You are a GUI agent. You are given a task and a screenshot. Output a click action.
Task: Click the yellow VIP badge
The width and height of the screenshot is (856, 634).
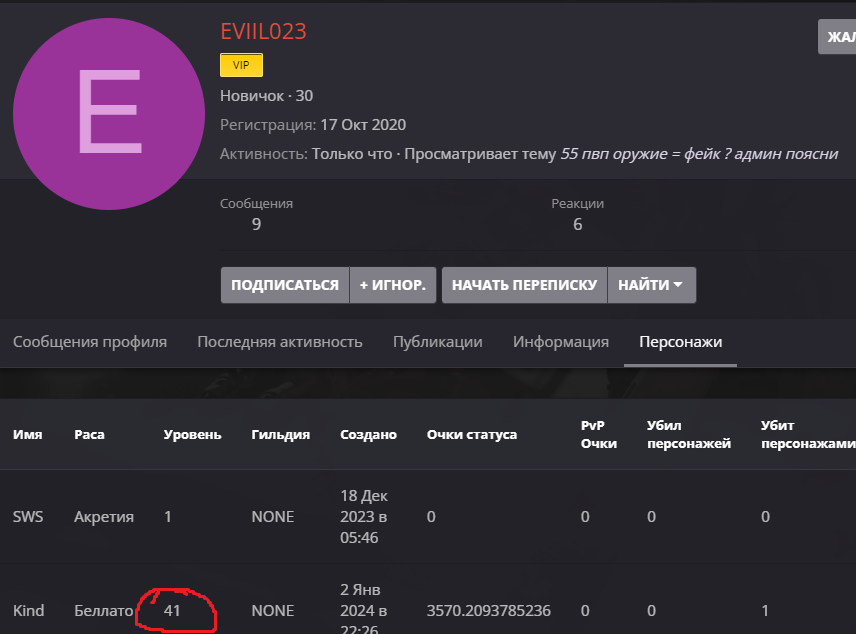(x=241, y=65)
